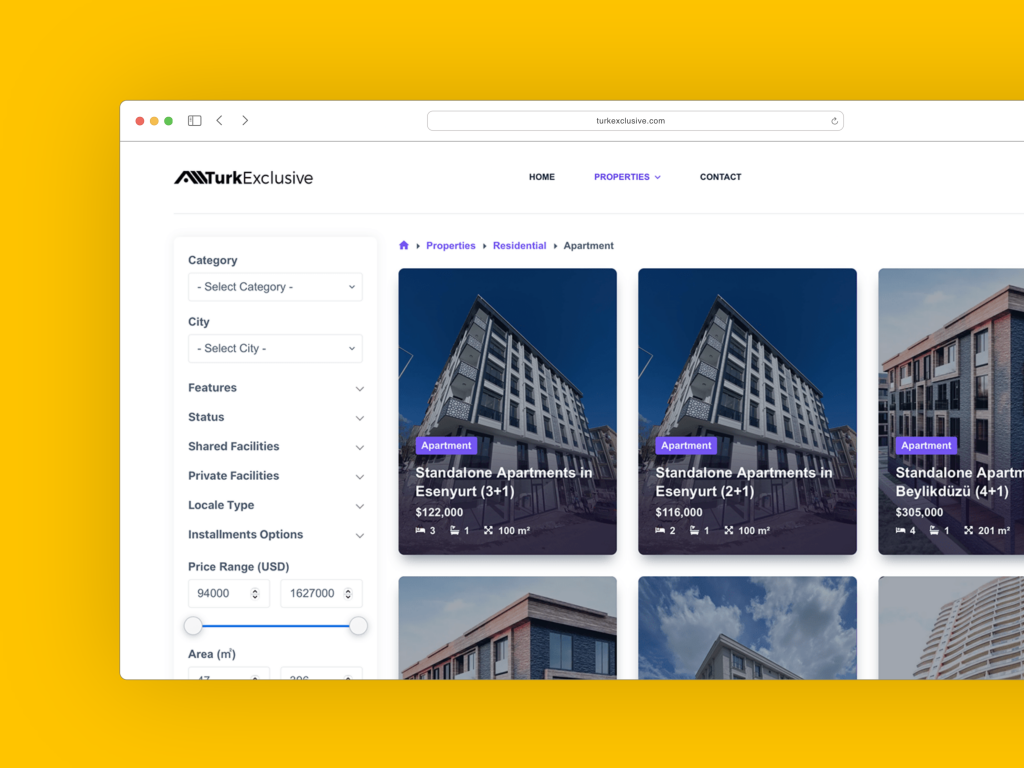Click the home icon in breadcrumb
Viewport: 1024px width, 768px height.
tap(404, 246)
